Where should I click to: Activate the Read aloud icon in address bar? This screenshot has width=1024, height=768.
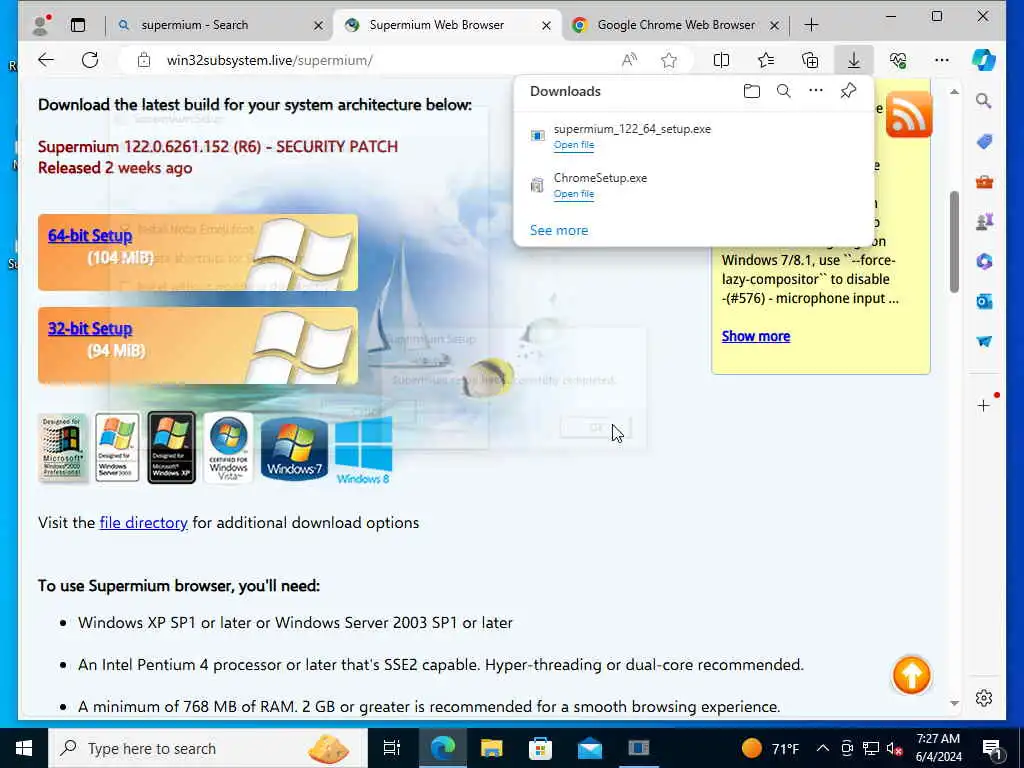pyautogui.click(x=629, y=60)
